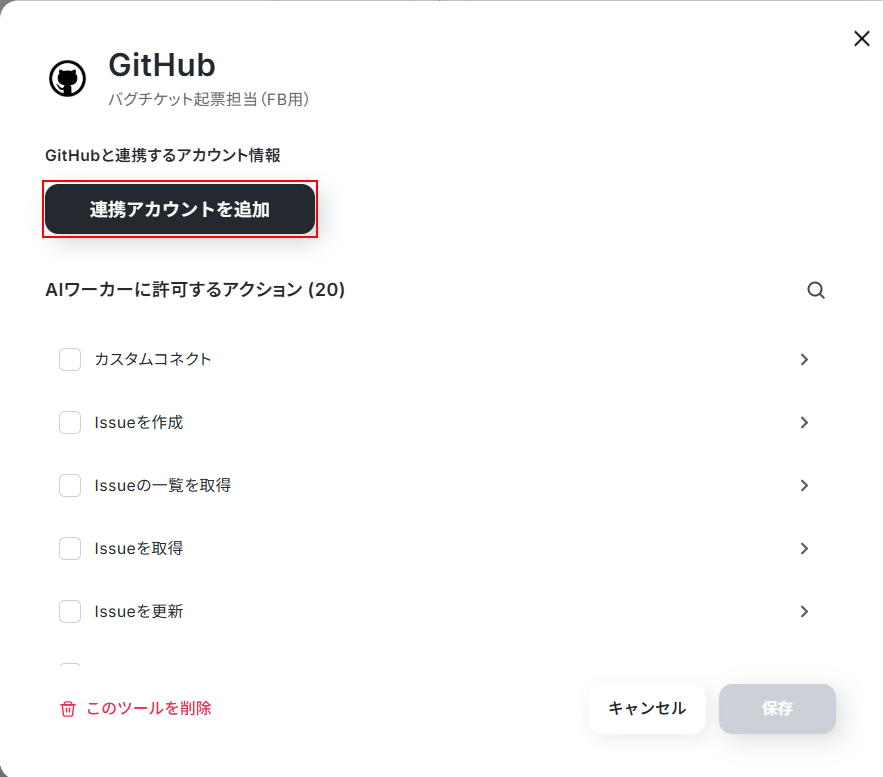The image size is (883, 777).
Task: Tick the Issueの一覧を取得 checkbox
Action: click(70, 485)
